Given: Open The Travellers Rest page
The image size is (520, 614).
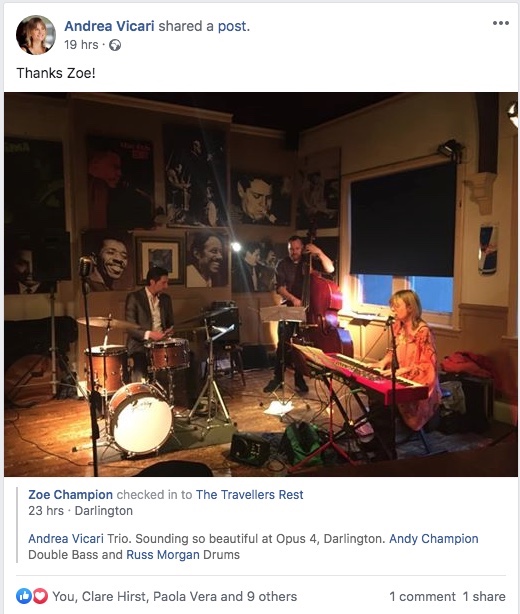Looking at the screenshot, I should pyautogui.click(x=249, y=495).
